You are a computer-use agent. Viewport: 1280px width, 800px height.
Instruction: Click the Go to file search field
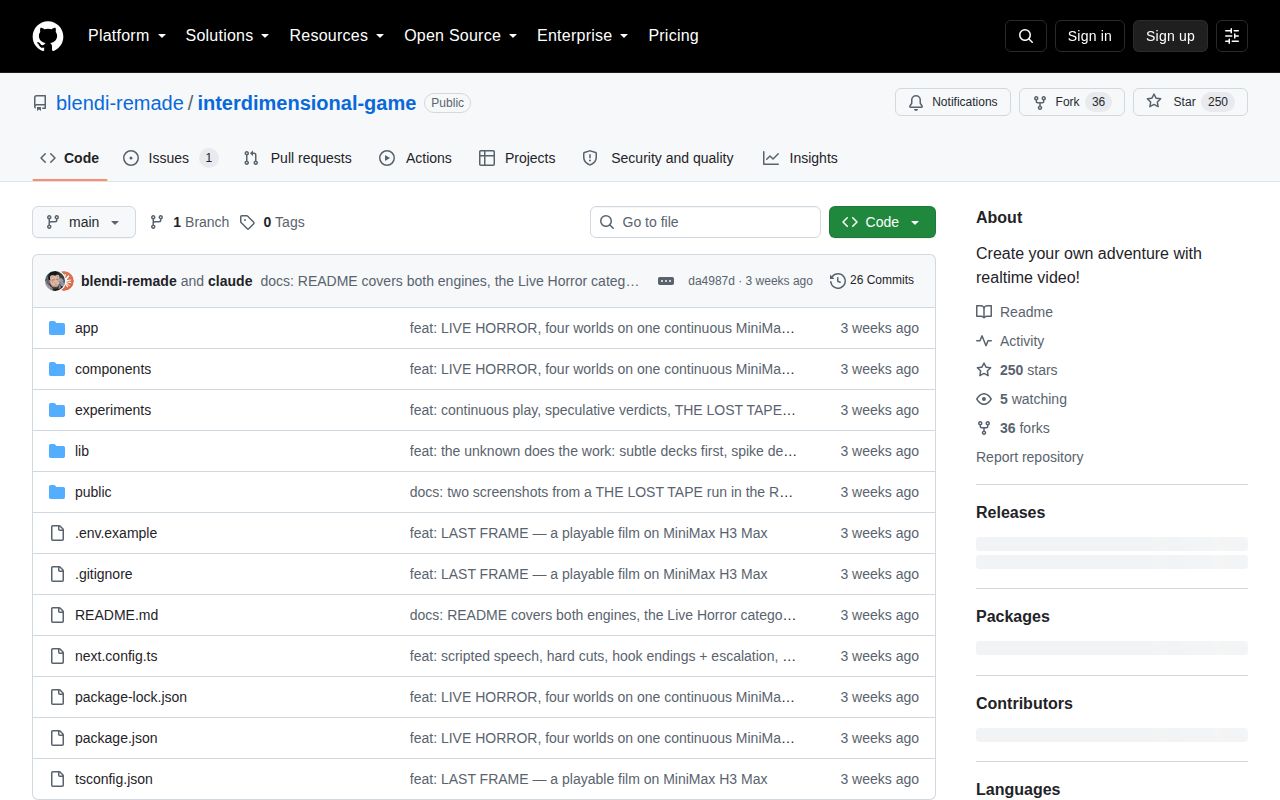(x=705, y=222)
